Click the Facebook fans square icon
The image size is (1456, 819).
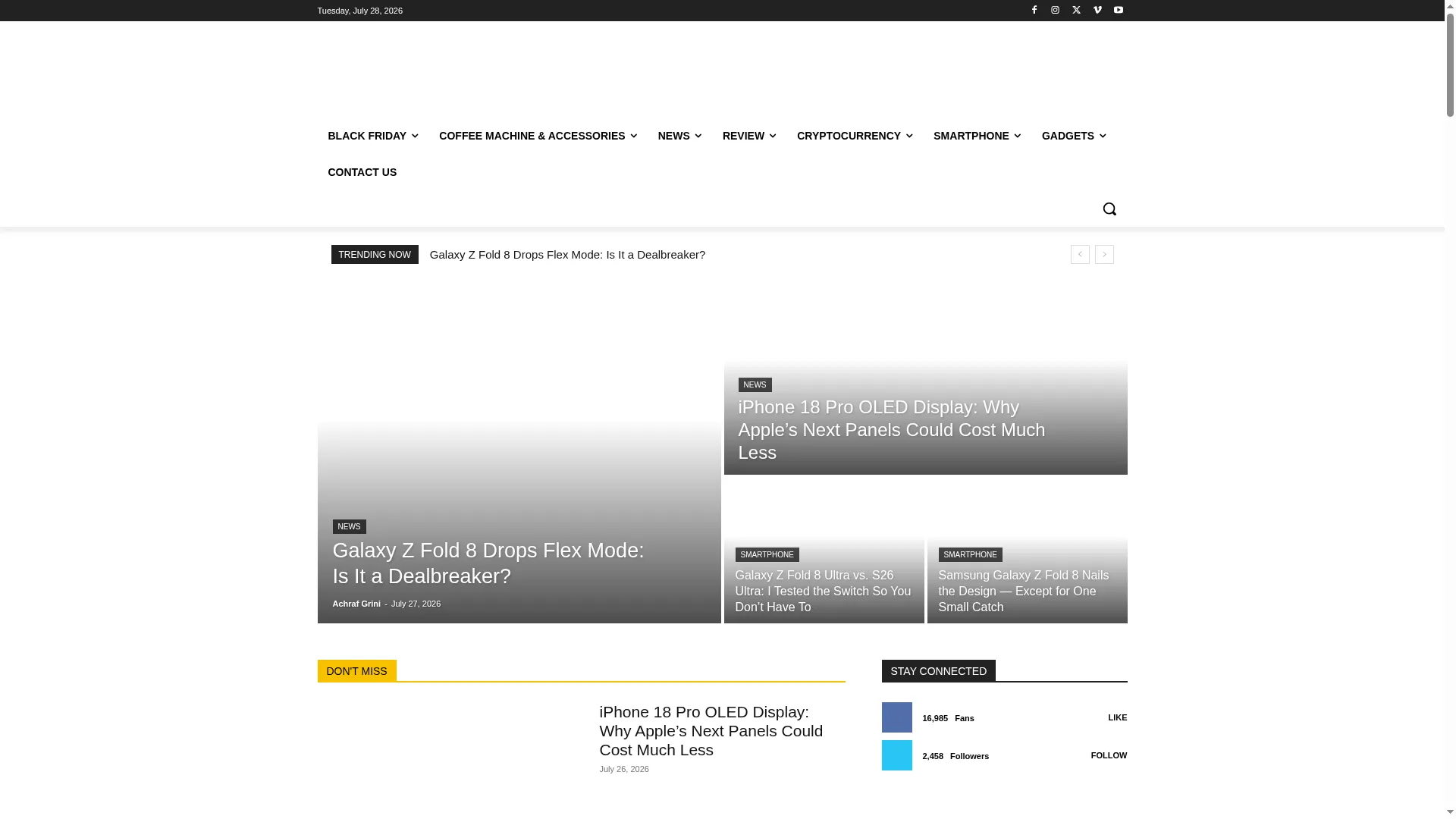(x=896, y=717)
